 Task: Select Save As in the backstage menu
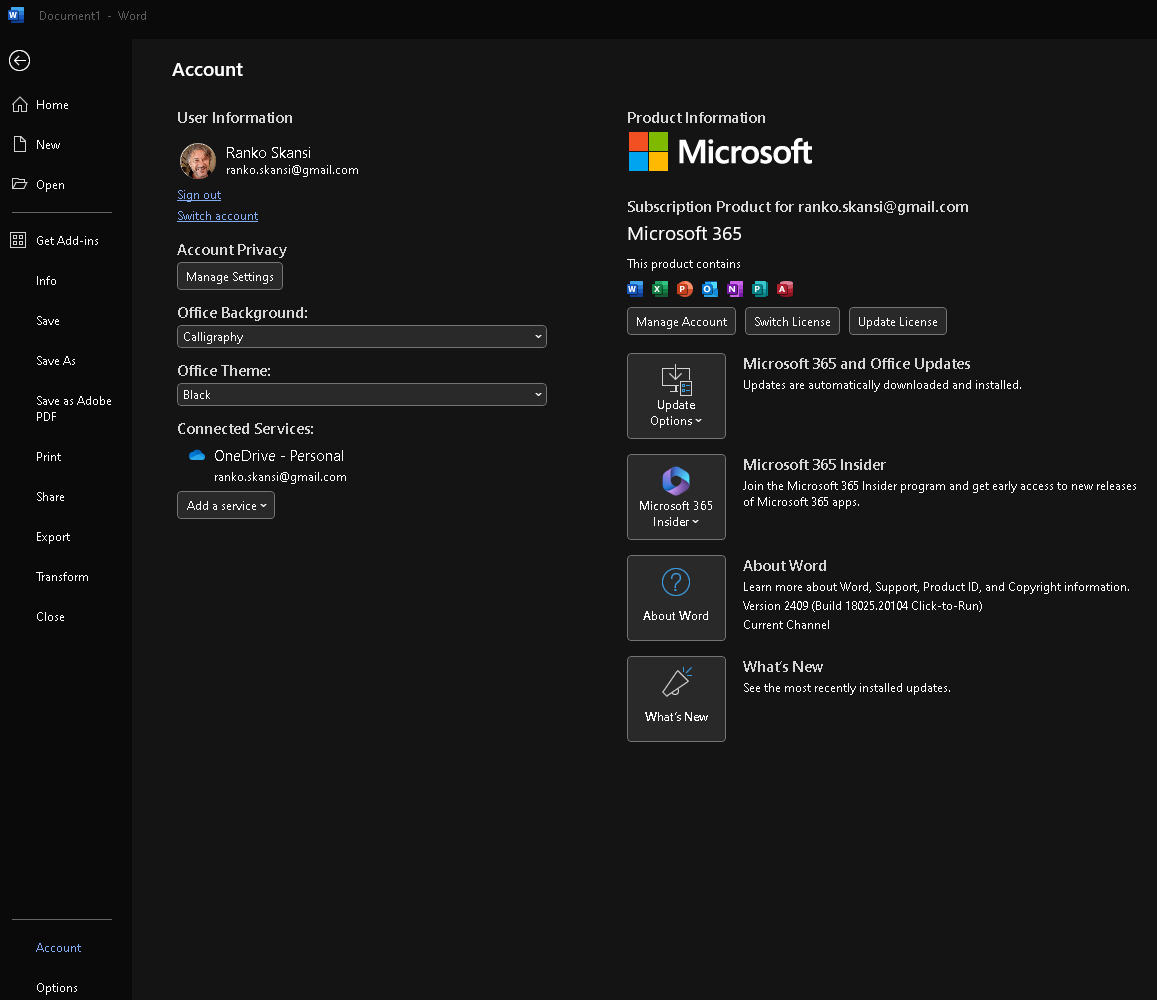(56, 360)
